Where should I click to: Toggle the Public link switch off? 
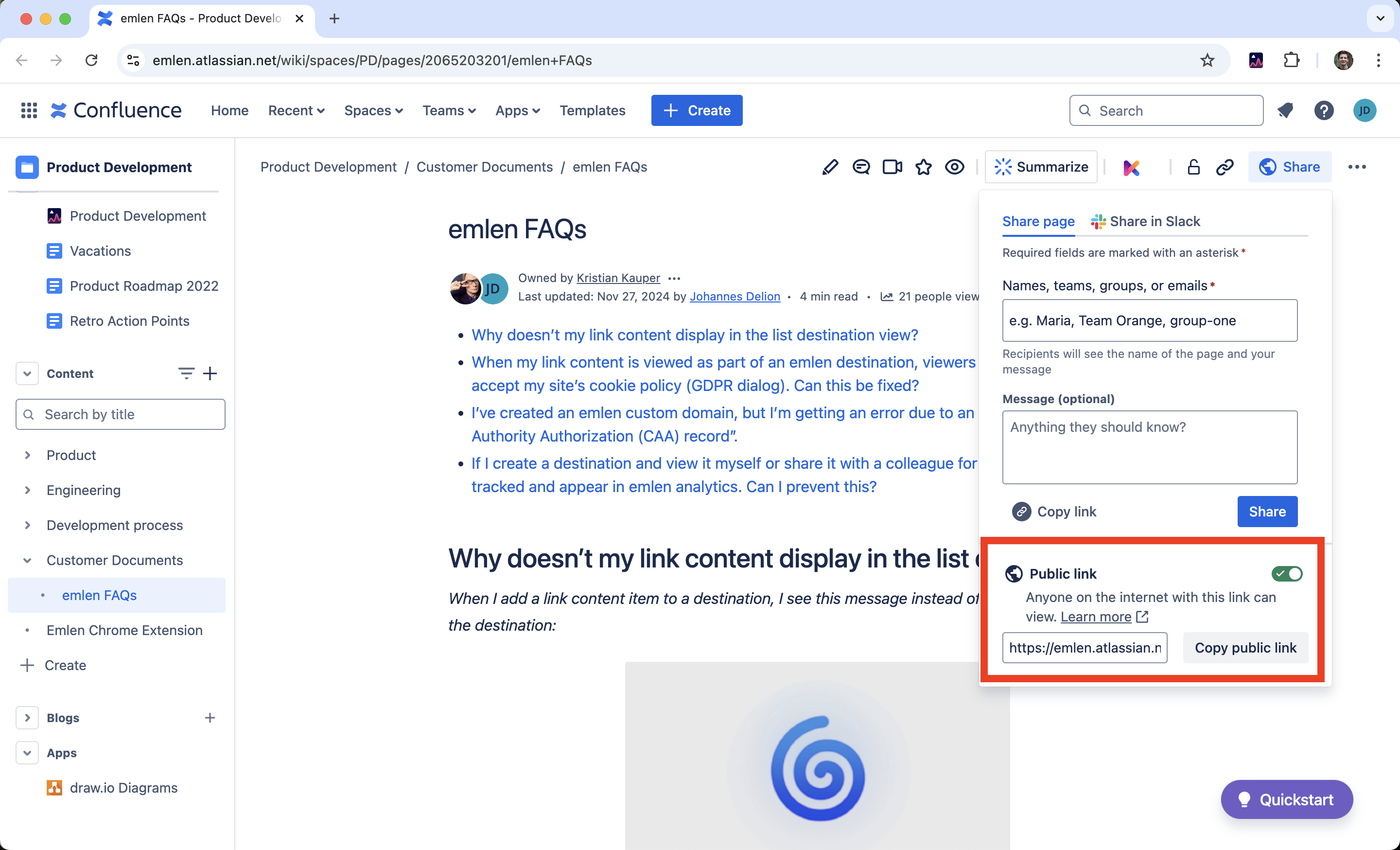click(1287, 574)
